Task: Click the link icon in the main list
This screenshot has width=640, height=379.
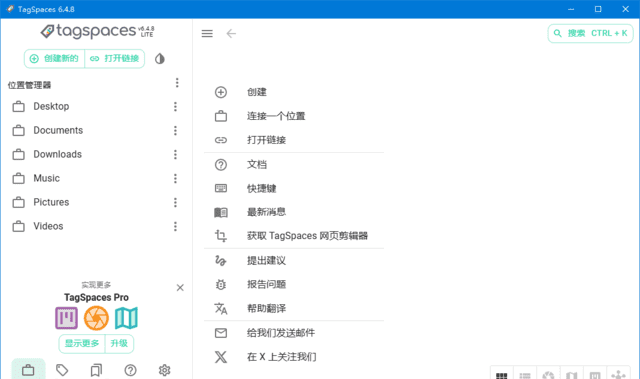Action: (x=221, y=140)
